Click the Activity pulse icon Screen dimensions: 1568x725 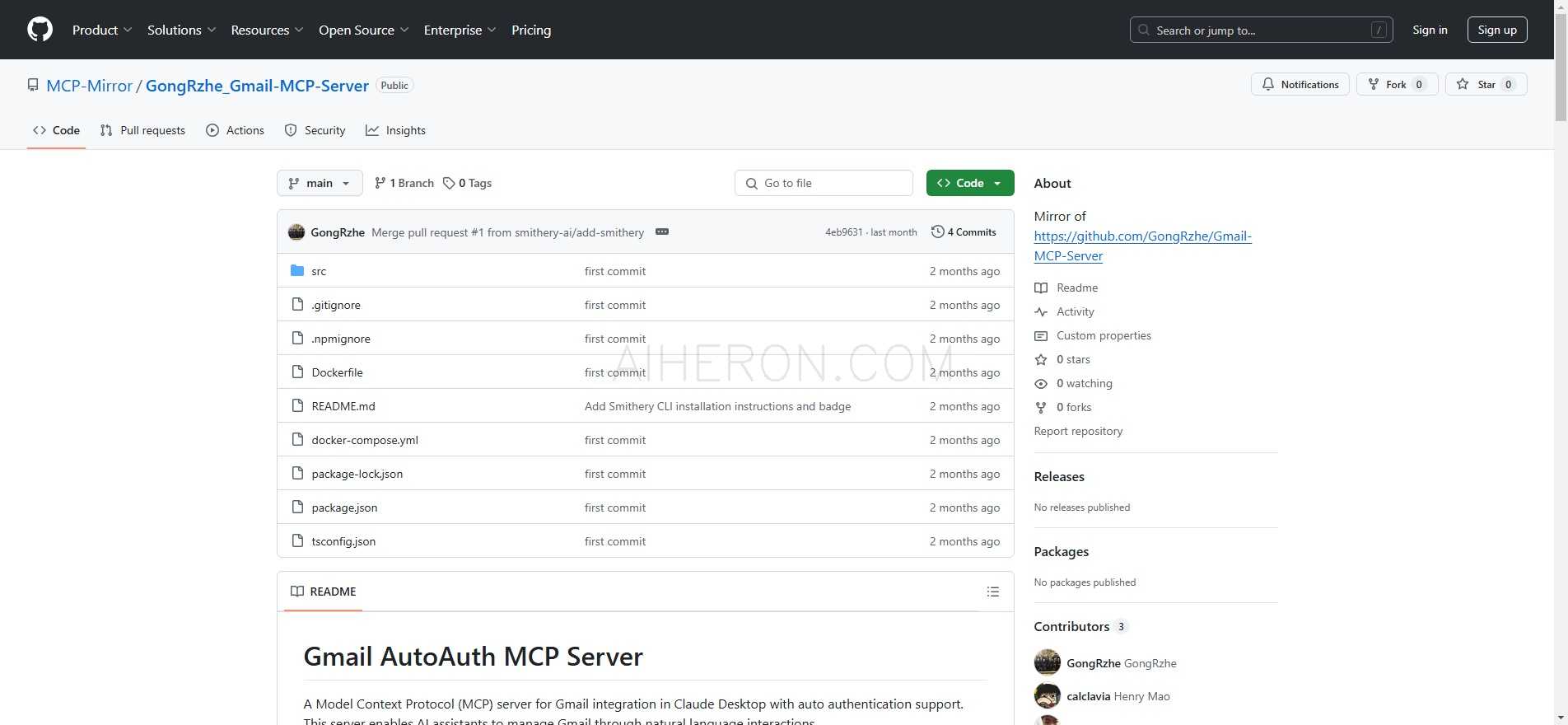click(1041, 311)
